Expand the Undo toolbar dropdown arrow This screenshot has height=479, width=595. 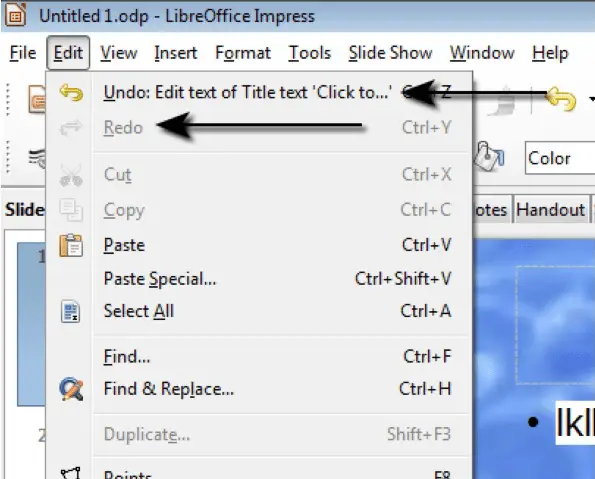tap(592, 99)
